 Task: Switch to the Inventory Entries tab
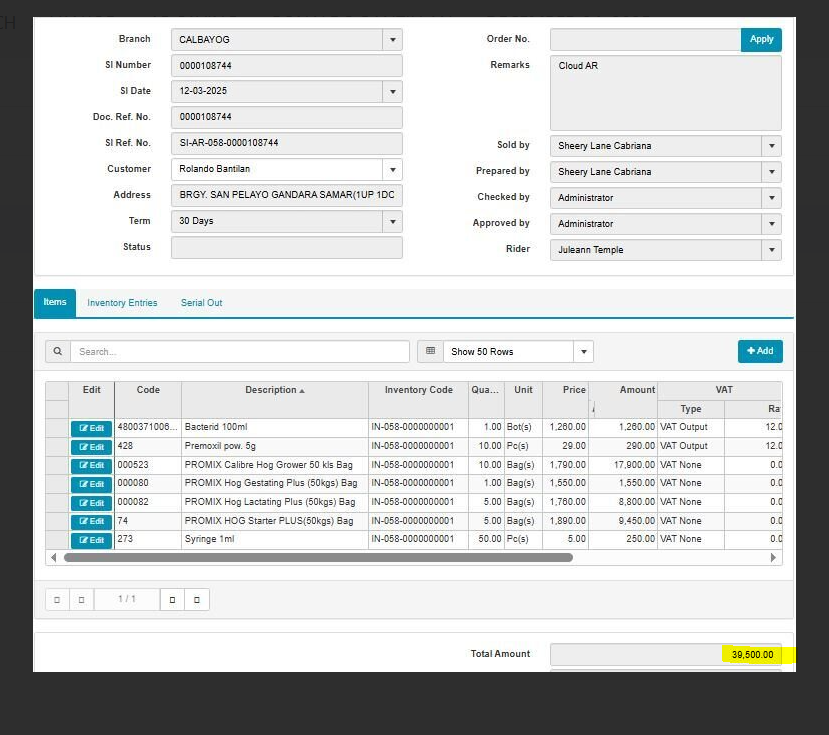click(x=122, y=303)
